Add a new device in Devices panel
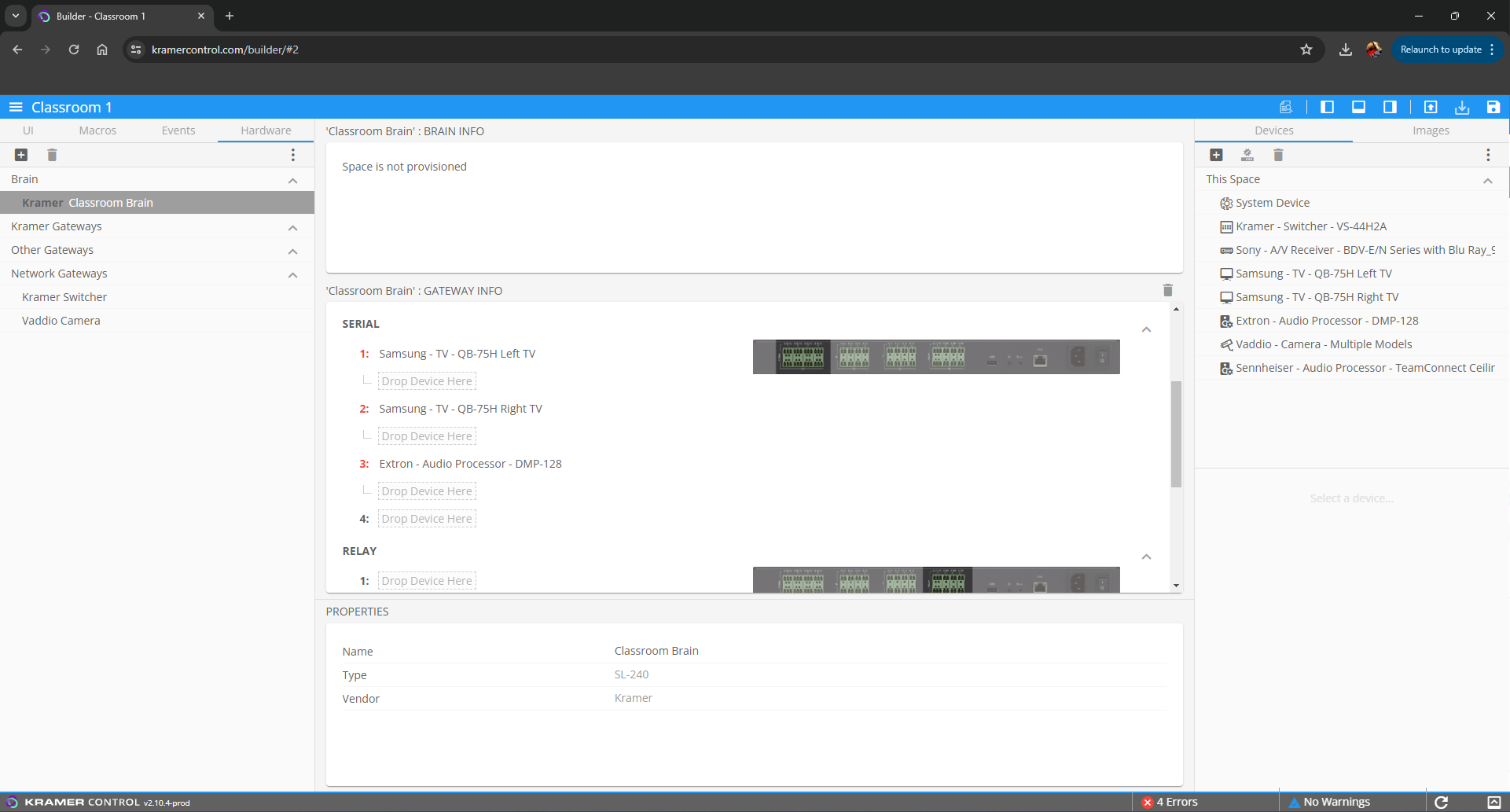The image size is (1510, 812). [1216, 155]
